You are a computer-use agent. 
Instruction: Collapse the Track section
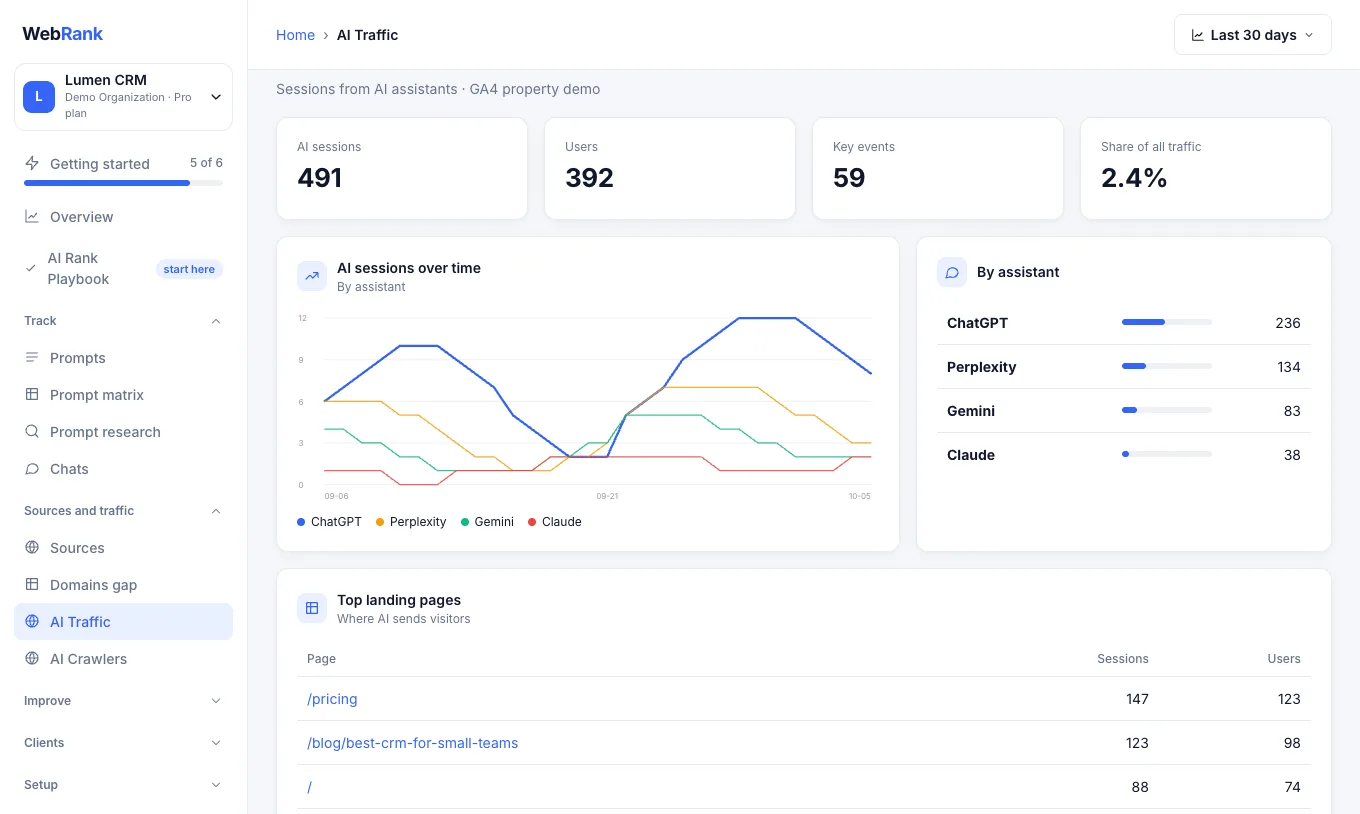point(216,321)
